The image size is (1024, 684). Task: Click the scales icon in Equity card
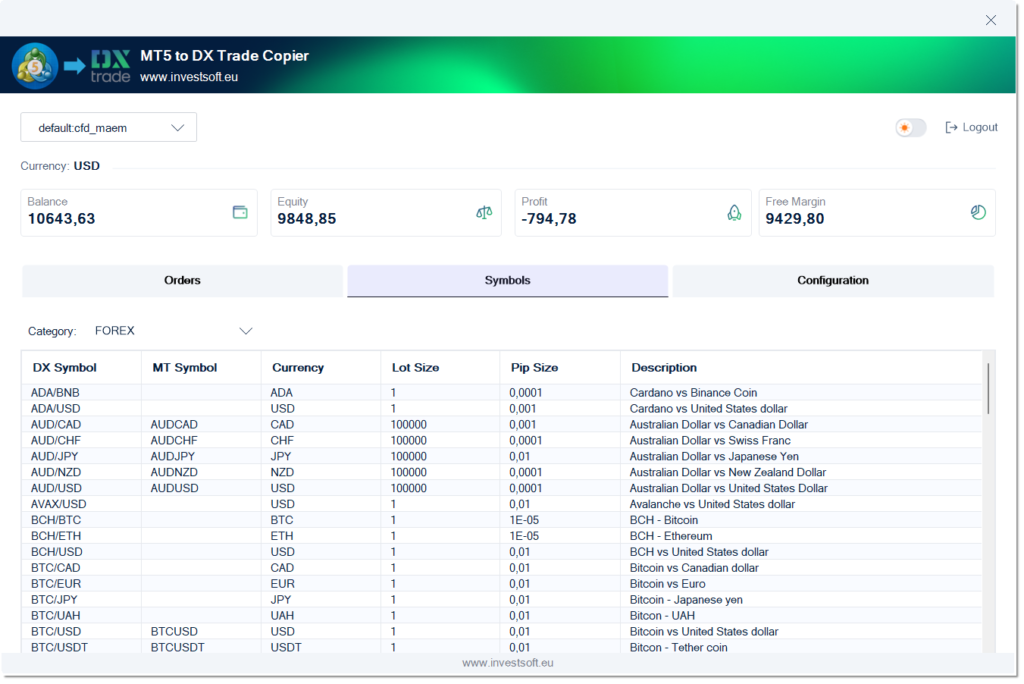pyautogui.click(x=484, y=212)
